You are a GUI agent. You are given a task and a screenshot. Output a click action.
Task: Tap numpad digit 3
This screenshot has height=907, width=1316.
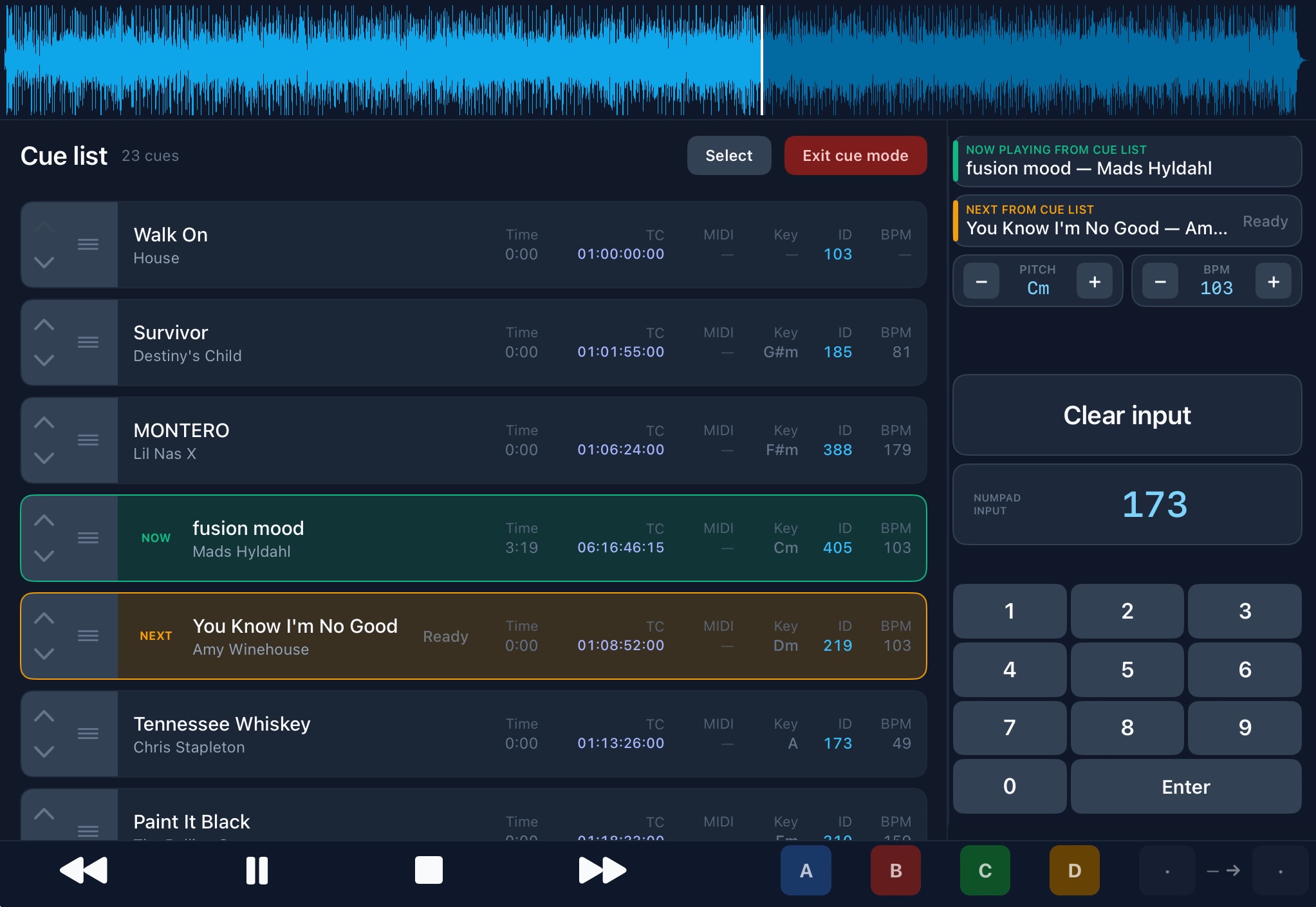pyautogui.click(x=1245, y=611)
